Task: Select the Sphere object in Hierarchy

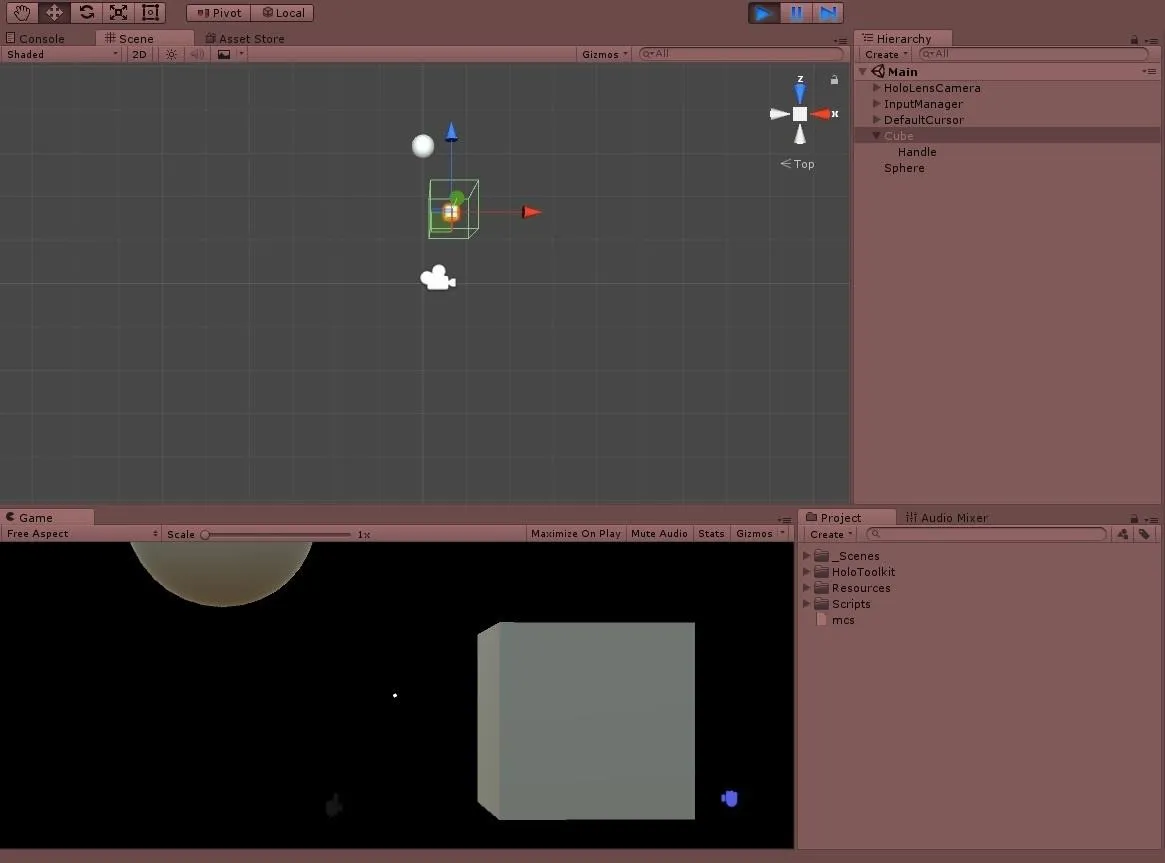Action: pos(904,168)
